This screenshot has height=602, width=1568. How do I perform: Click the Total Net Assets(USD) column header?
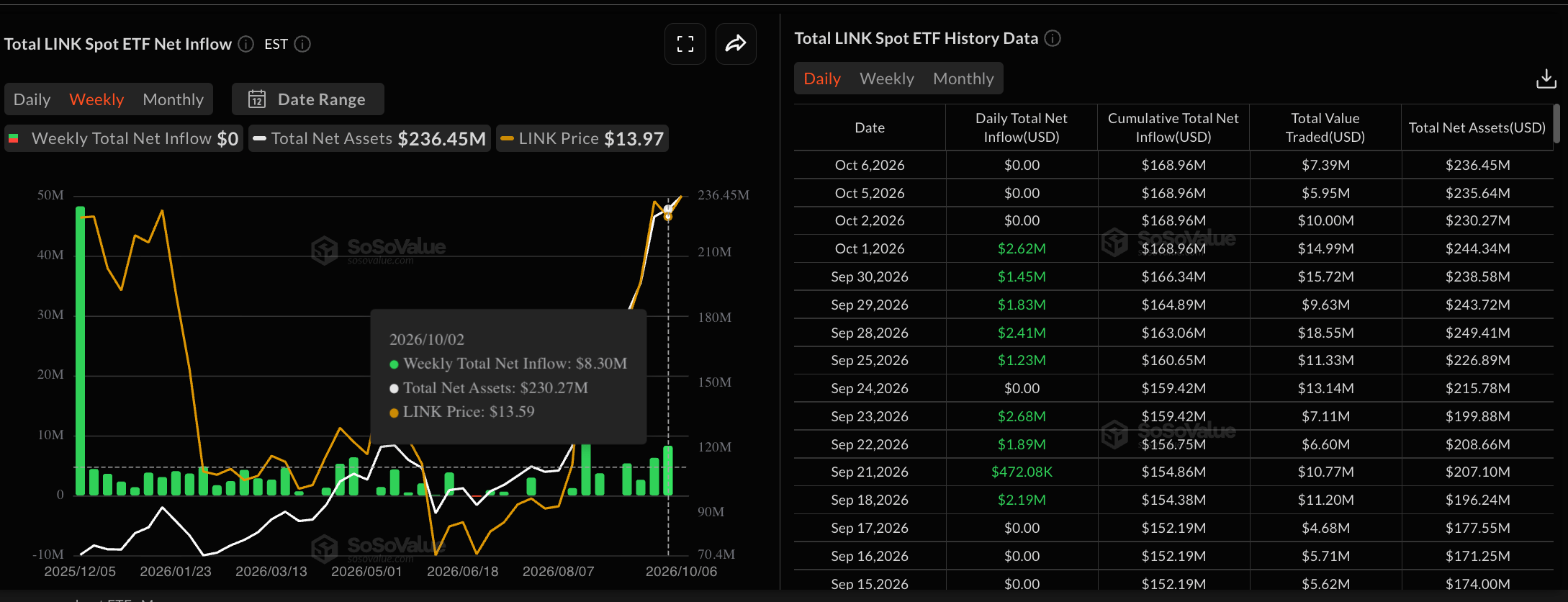pos(1477,128)
